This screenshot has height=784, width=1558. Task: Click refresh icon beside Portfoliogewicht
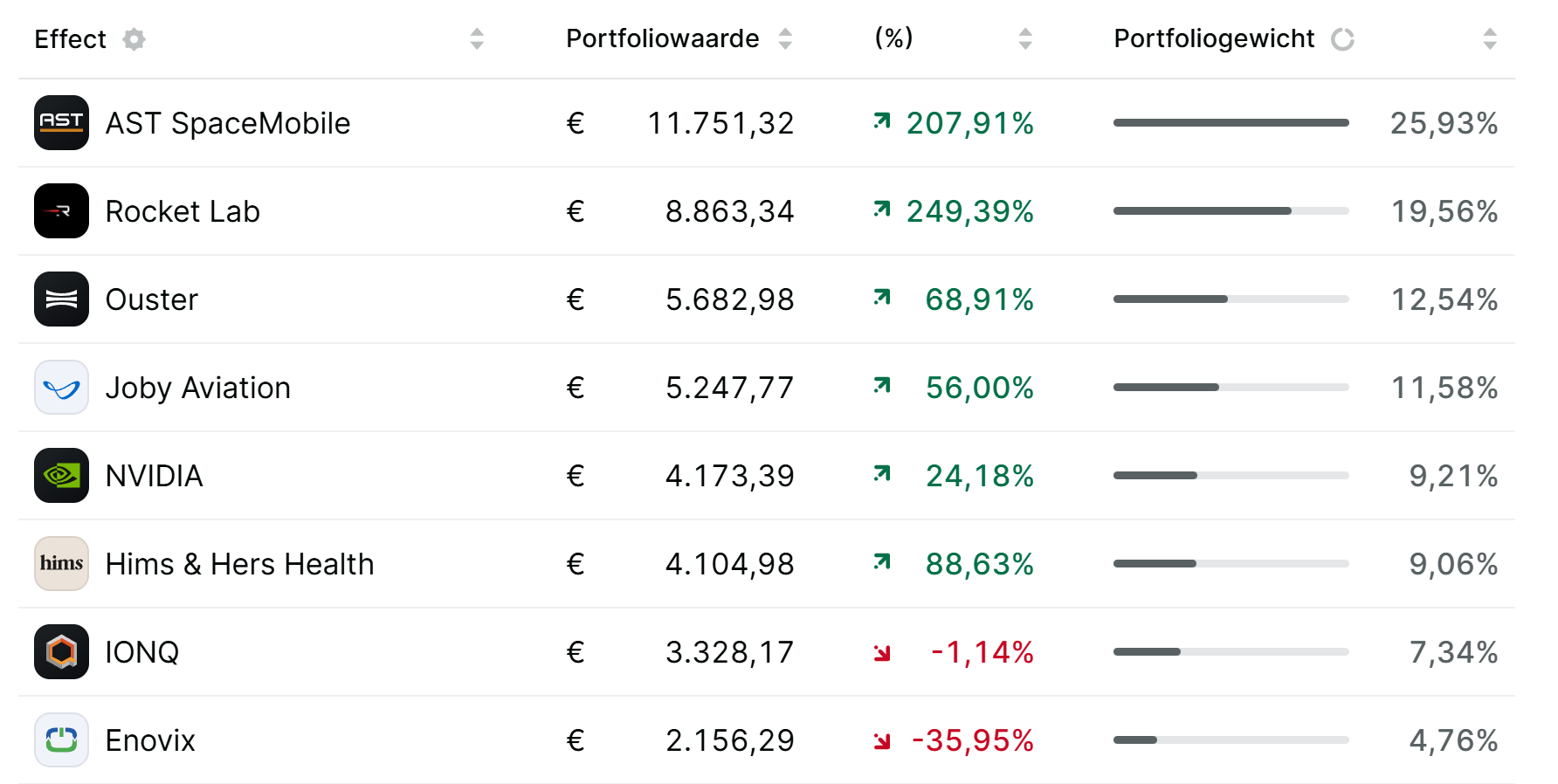click(1342, 39)
